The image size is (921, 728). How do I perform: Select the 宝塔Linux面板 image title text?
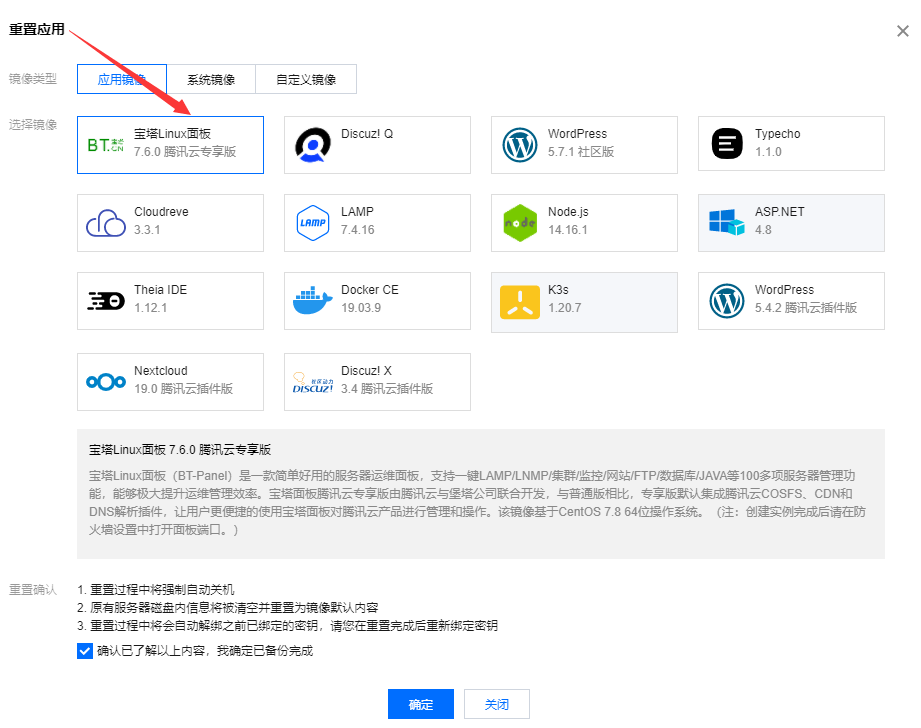(x=172, y=134)
